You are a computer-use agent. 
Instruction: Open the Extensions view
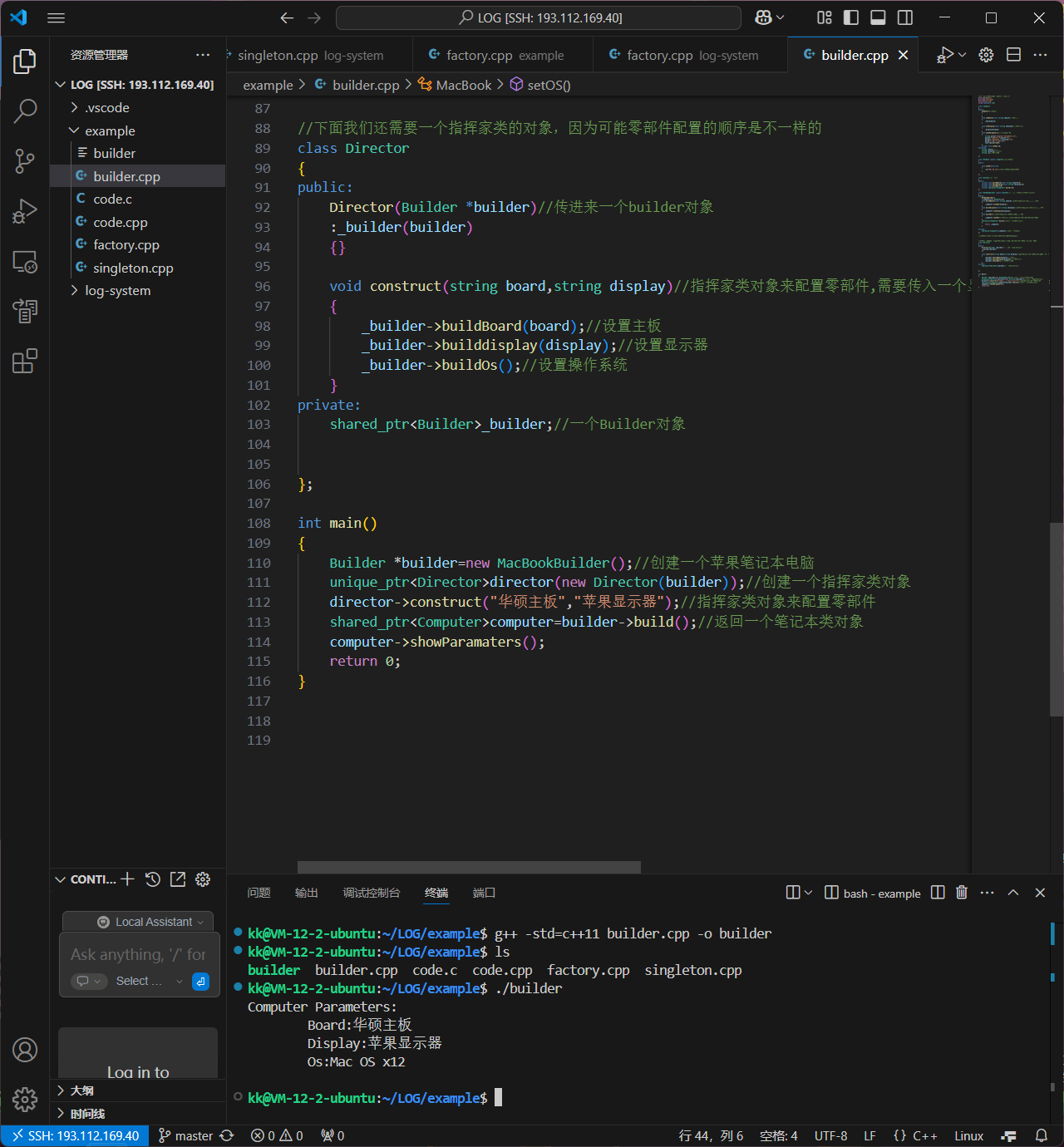tap(25, 362)
